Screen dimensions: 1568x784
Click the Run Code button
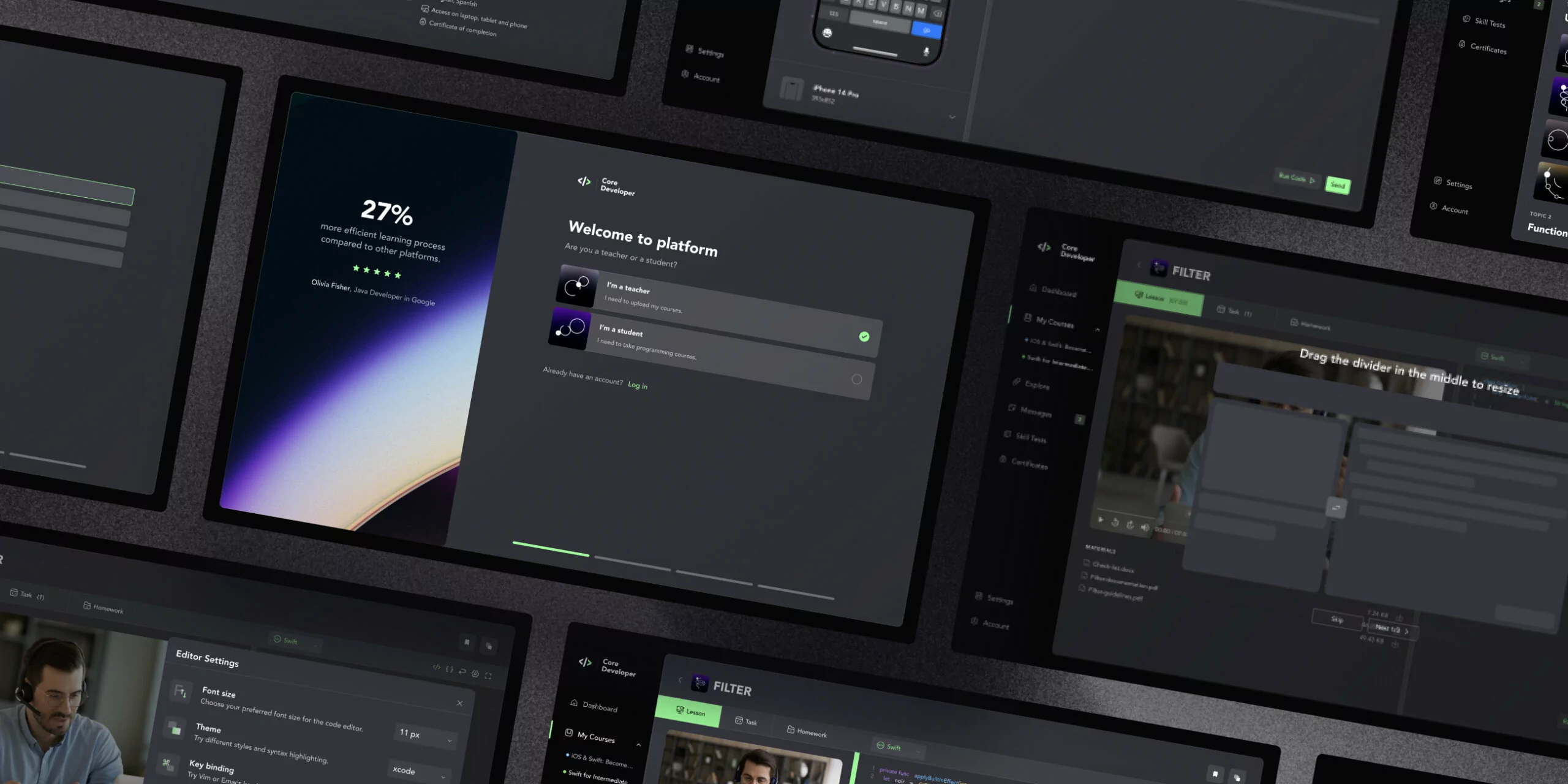click(1296, 178)
